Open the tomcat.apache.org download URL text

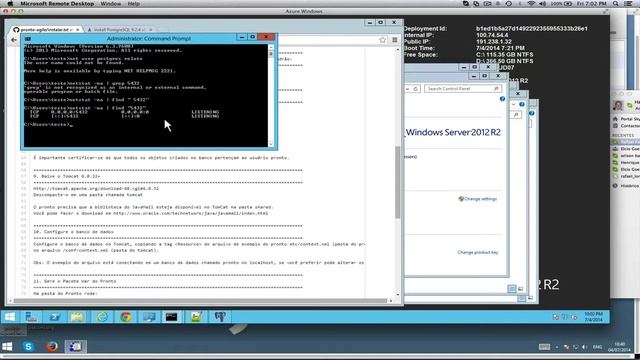coord(96,189)
